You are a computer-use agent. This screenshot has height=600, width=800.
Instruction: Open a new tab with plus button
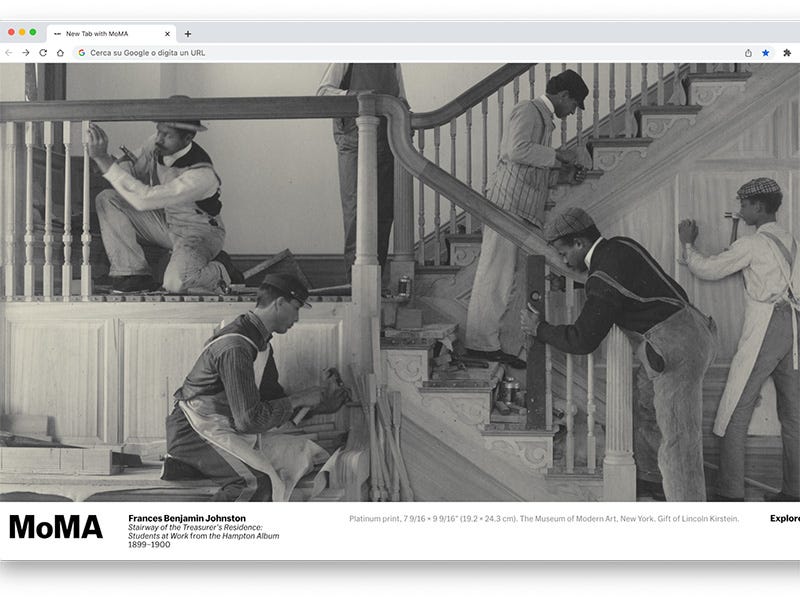[188, 34]
